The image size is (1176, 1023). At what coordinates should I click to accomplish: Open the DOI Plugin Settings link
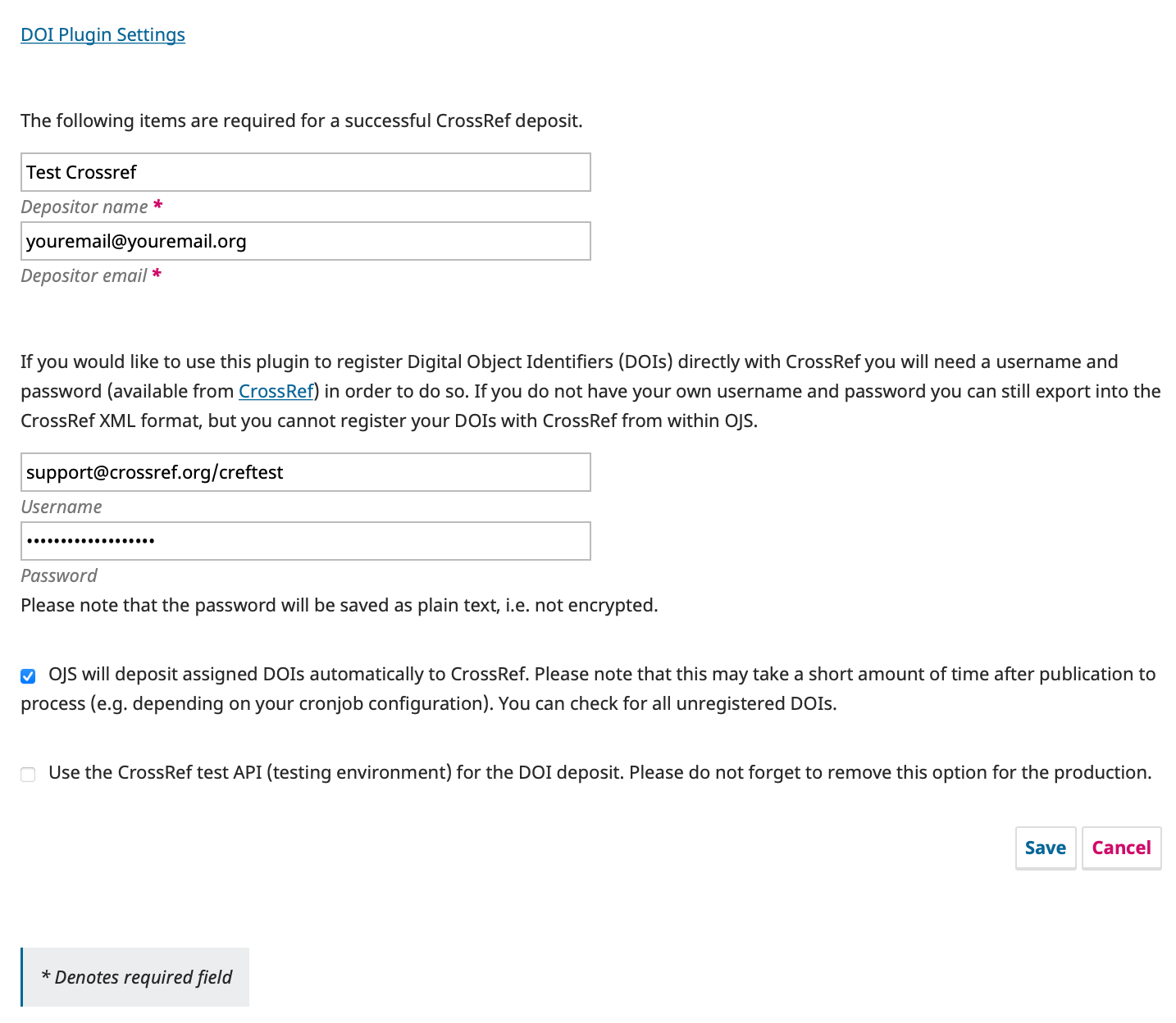(x=103, y=34)
